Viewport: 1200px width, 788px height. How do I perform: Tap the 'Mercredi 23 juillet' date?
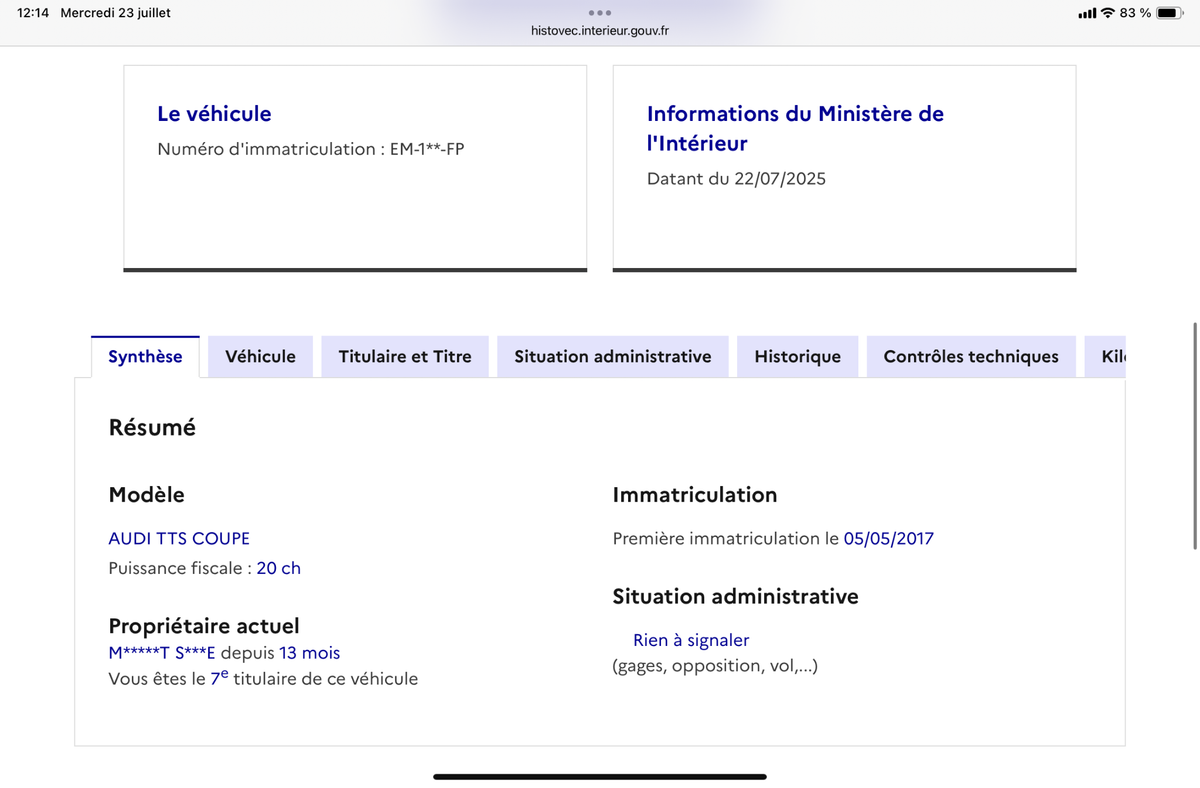click(x=115, y=13)
